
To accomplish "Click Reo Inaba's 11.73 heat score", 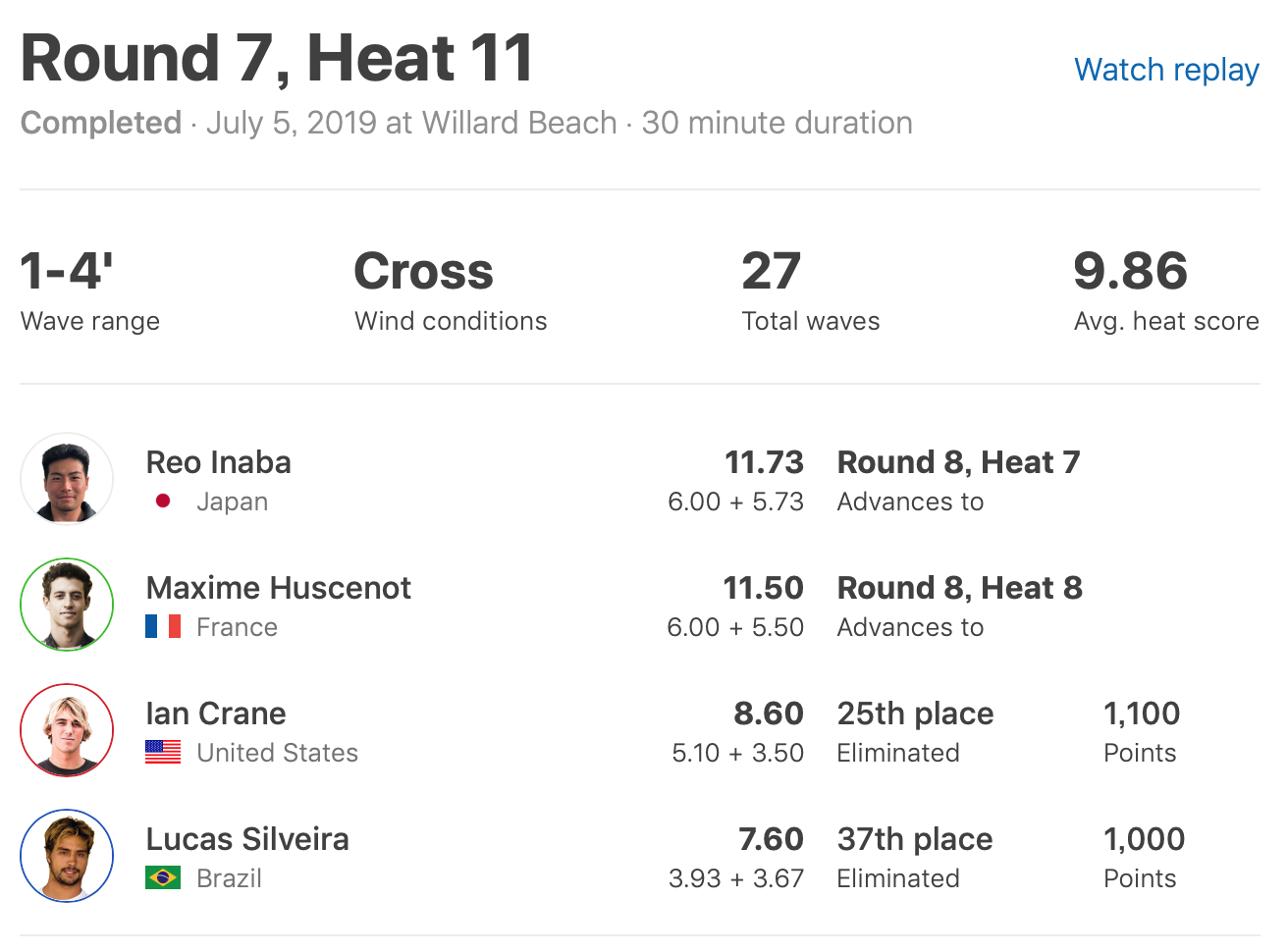I will [x=764, y=462].
